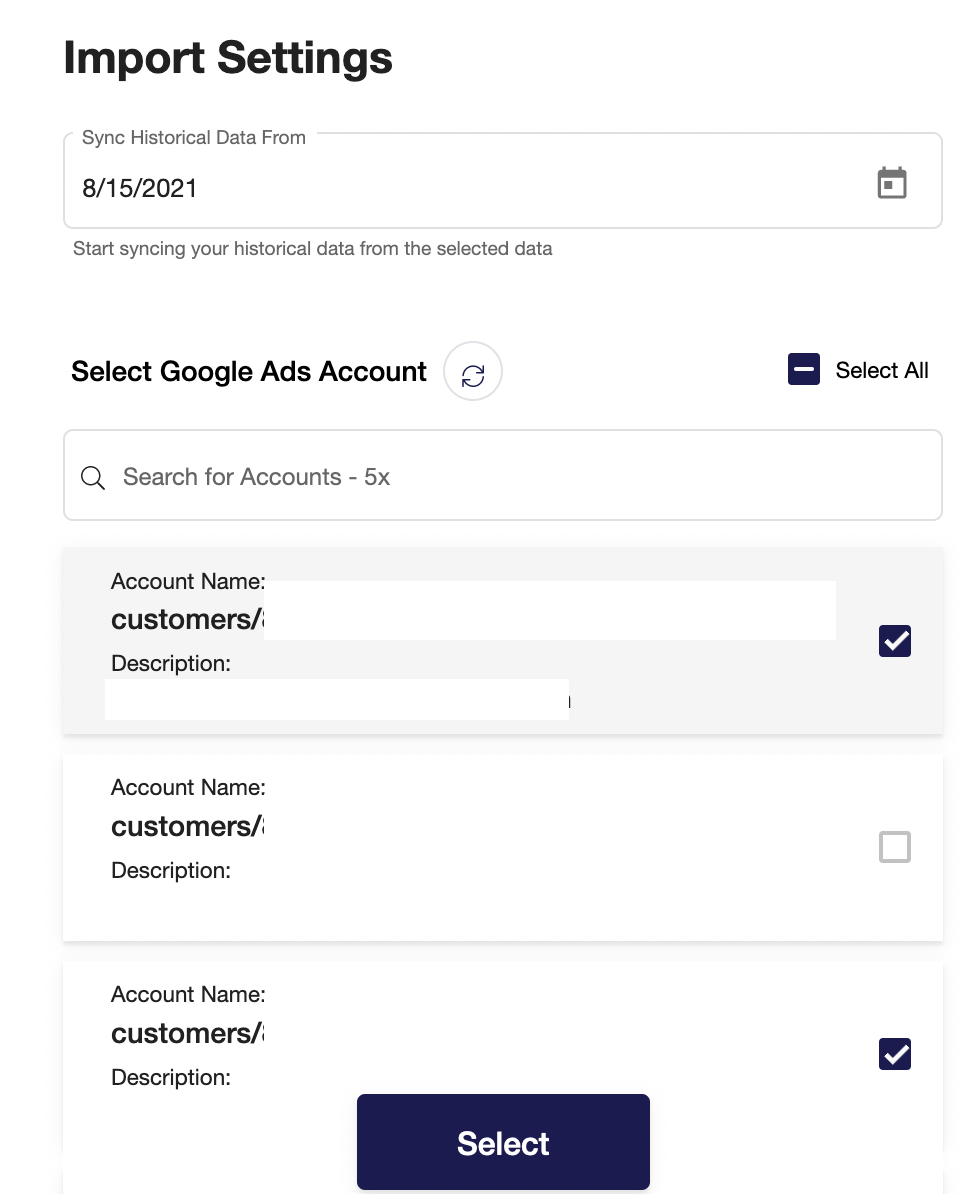Screen dimensions: 978x1194
Task: Click the Select Google Ads Account heading
Action: (x=249, y=372)
